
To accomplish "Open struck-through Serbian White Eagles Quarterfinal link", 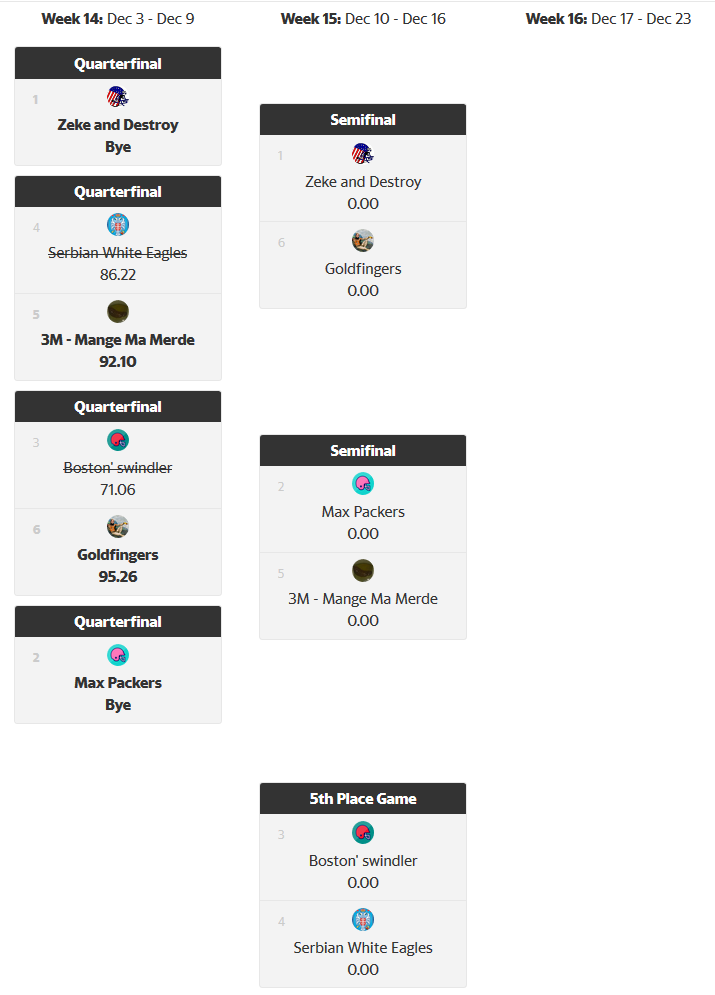I will point(118,253).
